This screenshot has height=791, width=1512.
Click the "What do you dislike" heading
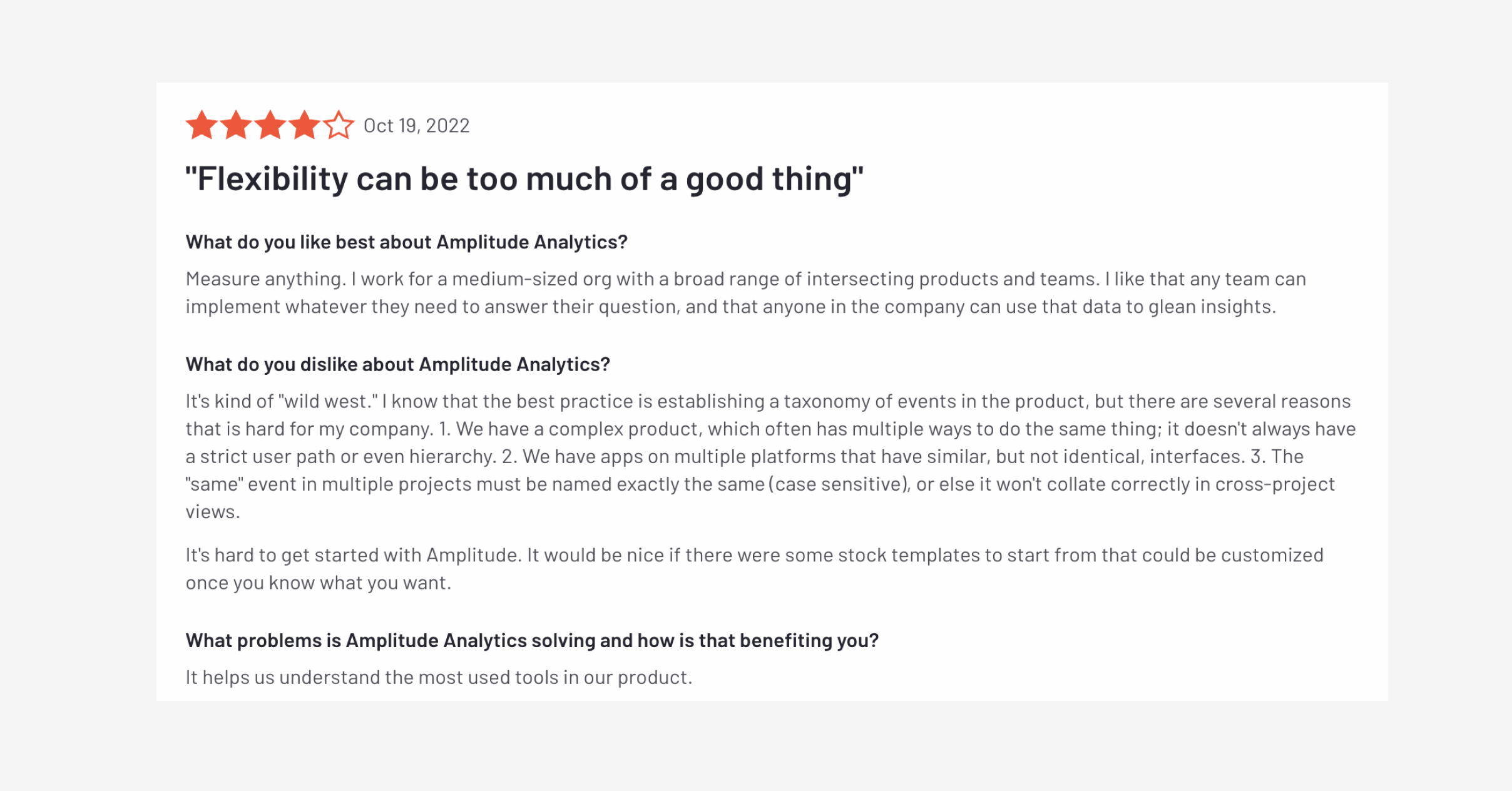(397, 364)
